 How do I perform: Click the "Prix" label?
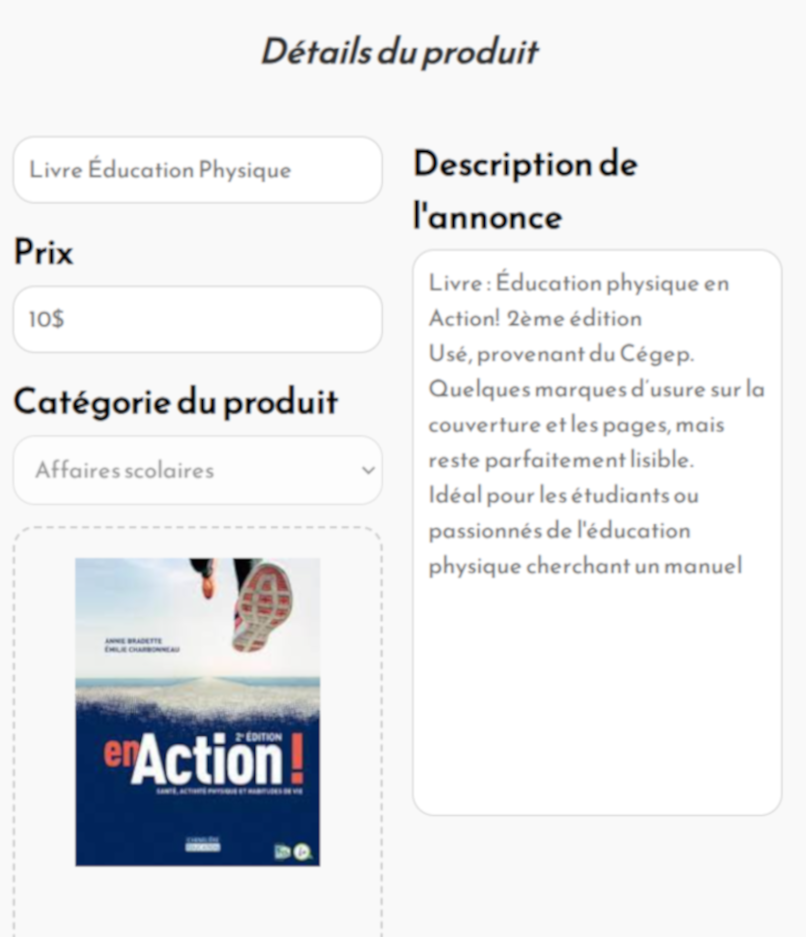43,253
